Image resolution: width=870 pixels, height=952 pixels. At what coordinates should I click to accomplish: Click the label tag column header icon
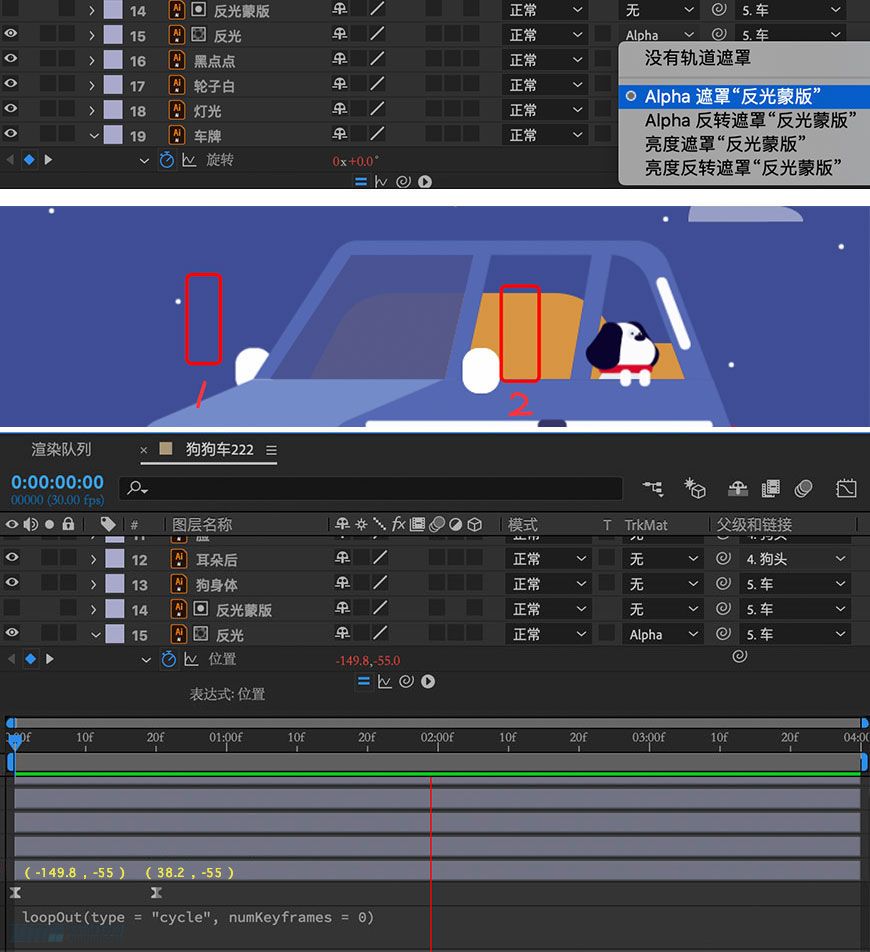(108, 523)
